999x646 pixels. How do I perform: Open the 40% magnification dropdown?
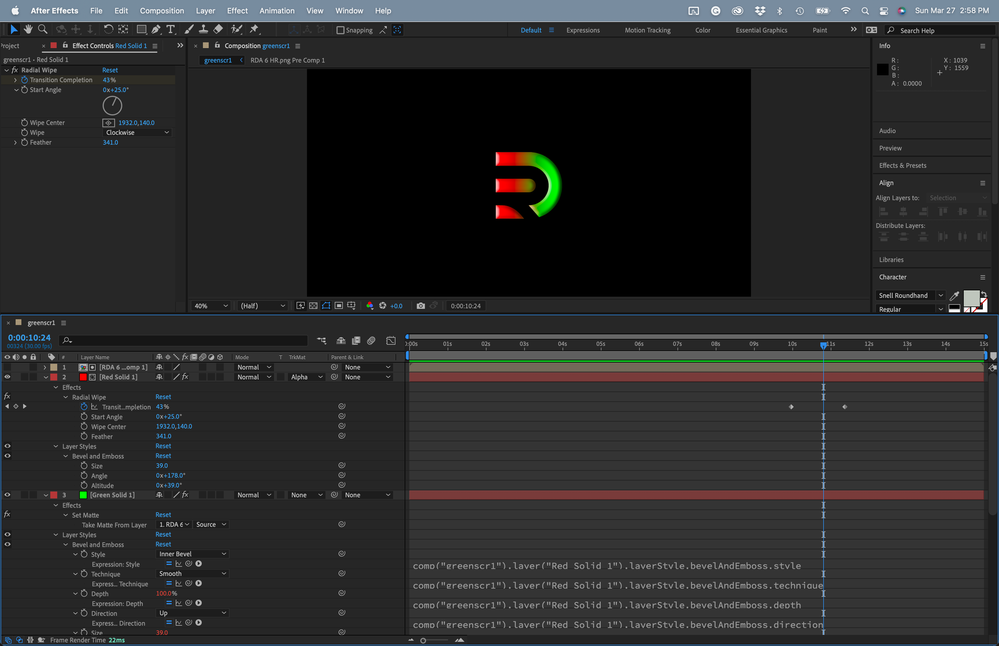(211, 306)
